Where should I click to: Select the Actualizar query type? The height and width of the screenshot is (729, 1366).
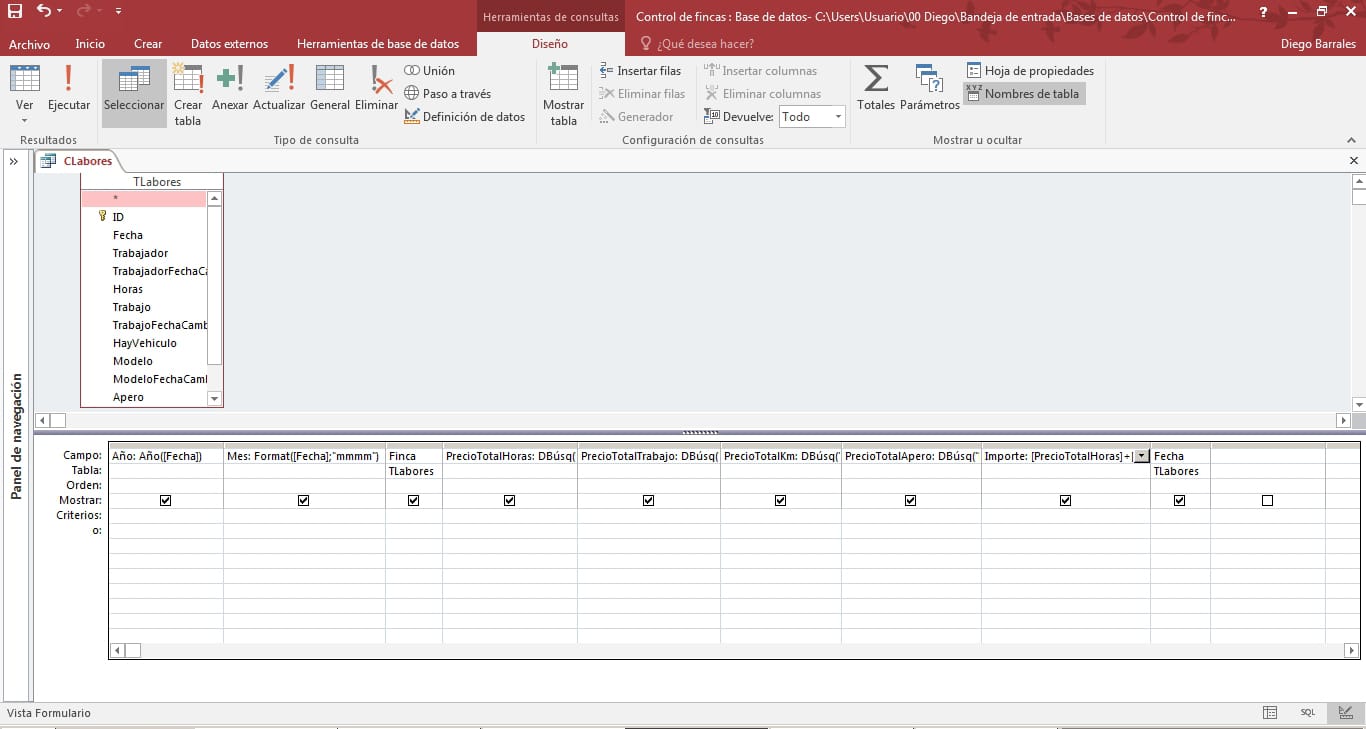click(279, 87)
